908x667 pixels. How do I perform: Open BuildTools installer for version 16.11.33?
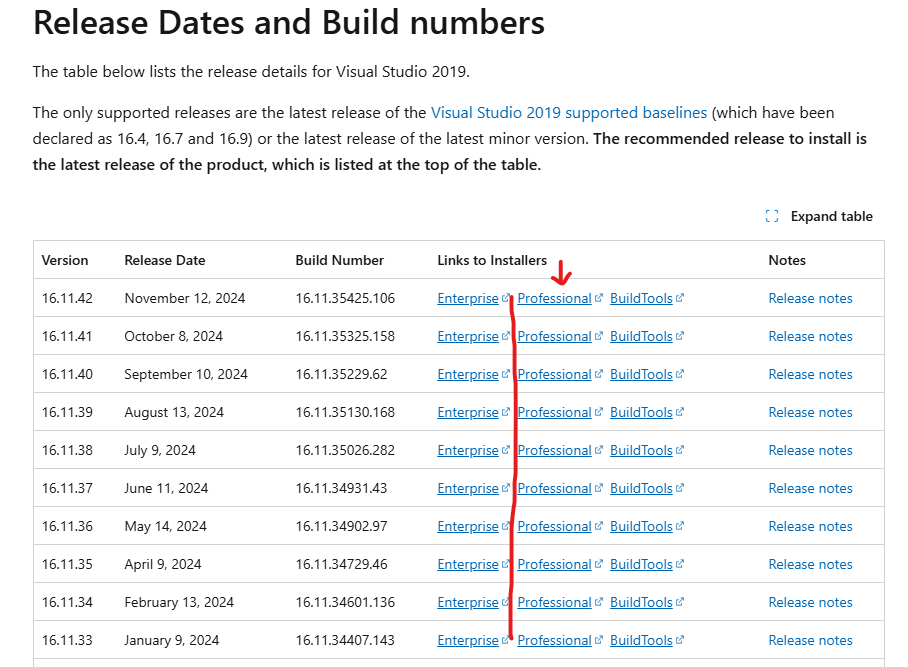[641, 640]
